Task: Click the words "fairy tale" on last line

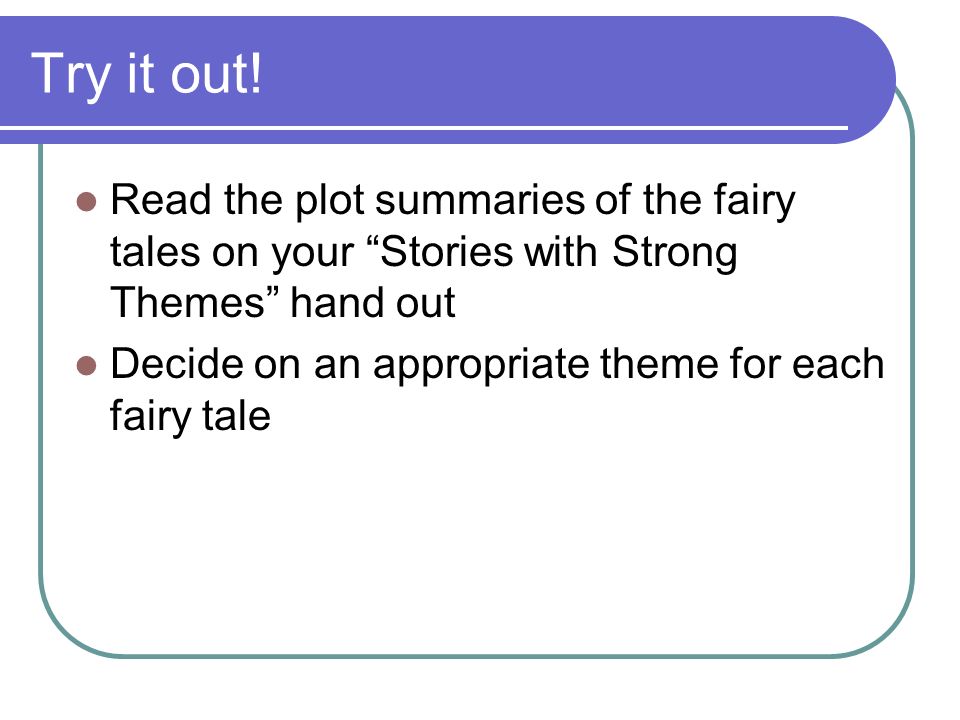Action: (x=190, y=418)
